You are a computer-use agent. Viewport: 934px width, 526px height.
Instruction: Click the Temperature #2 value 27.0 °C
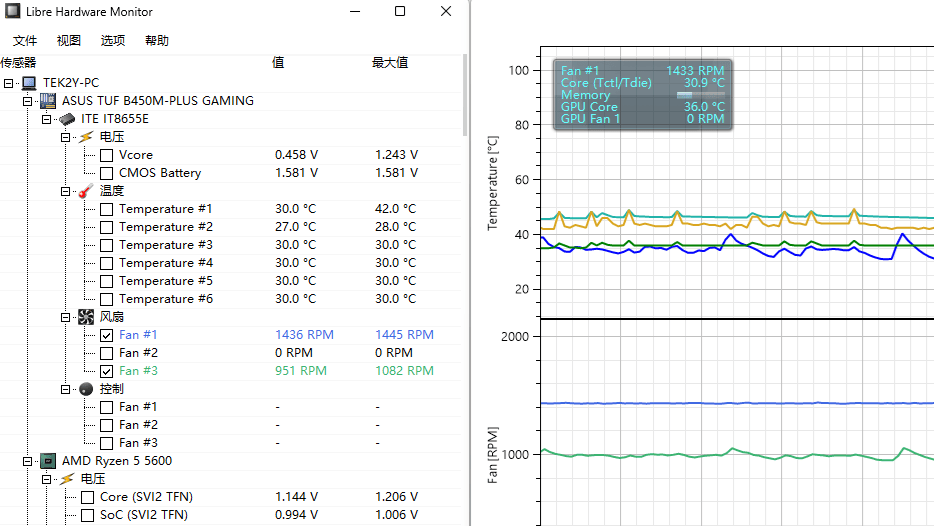(x=295, y=226)
